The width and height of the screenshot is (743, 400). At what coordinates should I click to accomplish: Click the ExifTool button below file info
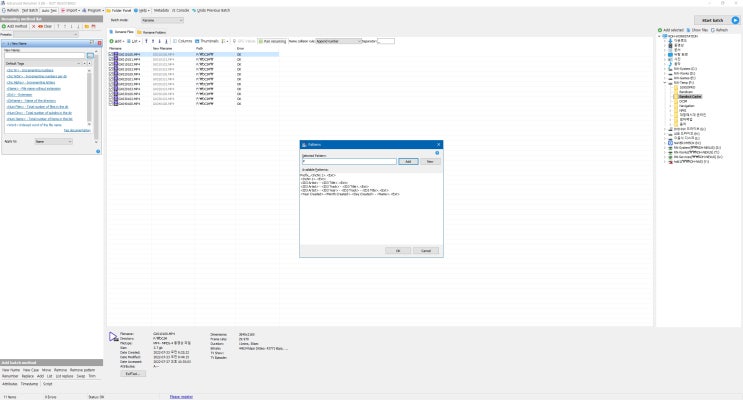[132, 374]
